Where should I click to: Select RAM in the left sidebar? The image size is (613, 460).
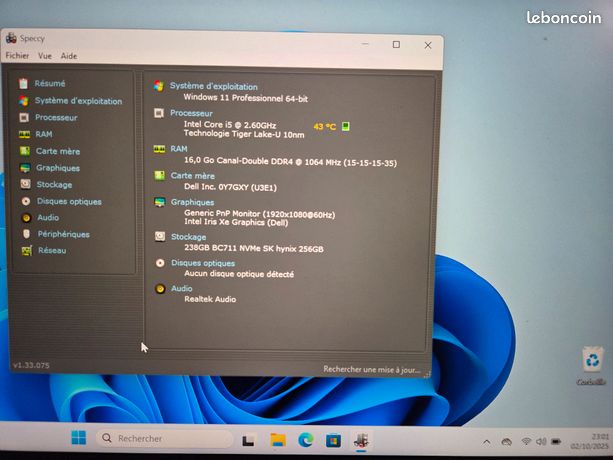44,134
